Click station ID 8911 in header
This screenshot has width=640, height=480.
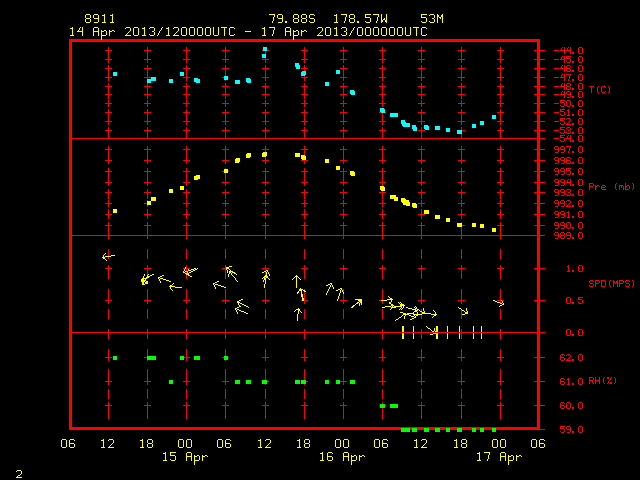click(100, 19)
